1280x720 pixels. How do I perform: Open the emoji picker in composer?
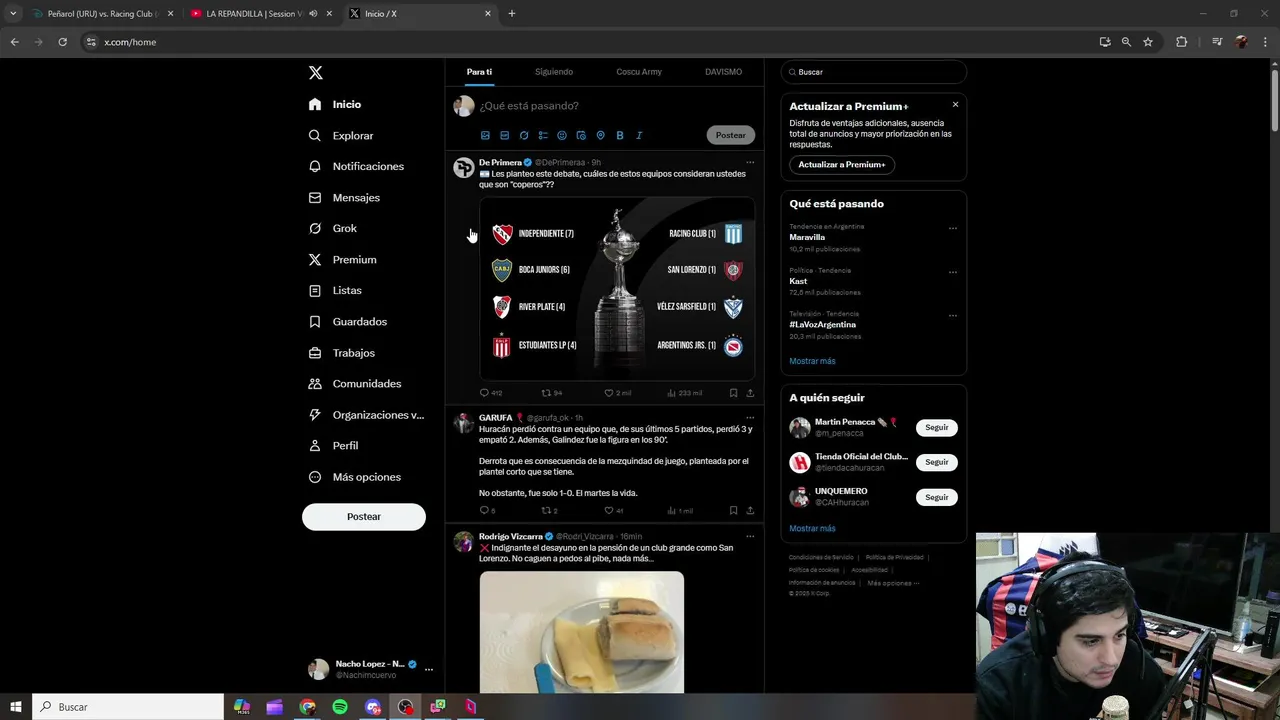point(562,135)
